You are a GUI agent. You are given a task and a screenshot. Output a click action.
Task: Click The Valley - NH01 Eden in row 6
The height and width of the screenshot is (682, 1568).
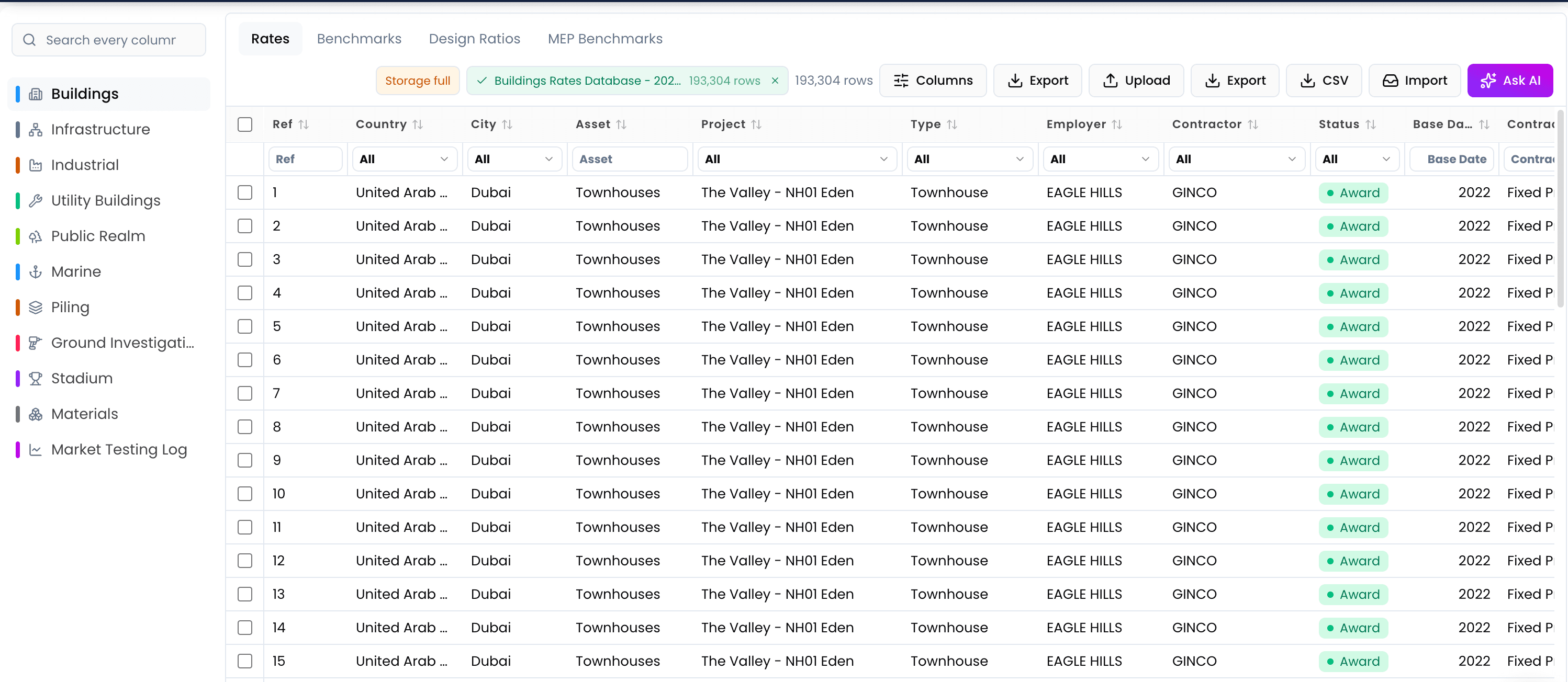click(x=777, y=360)
